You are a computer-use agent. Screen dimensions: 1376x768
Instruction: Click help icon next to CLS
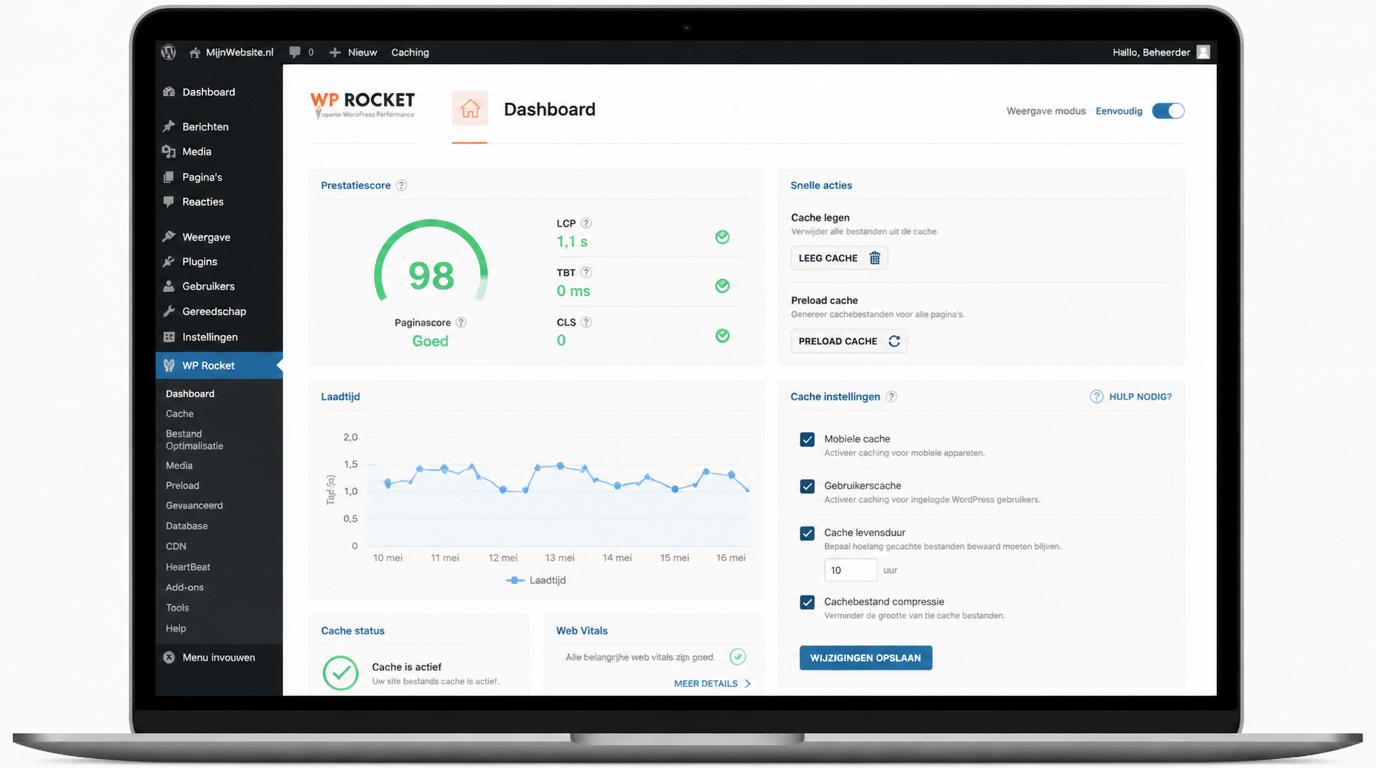tap(586, 323)
